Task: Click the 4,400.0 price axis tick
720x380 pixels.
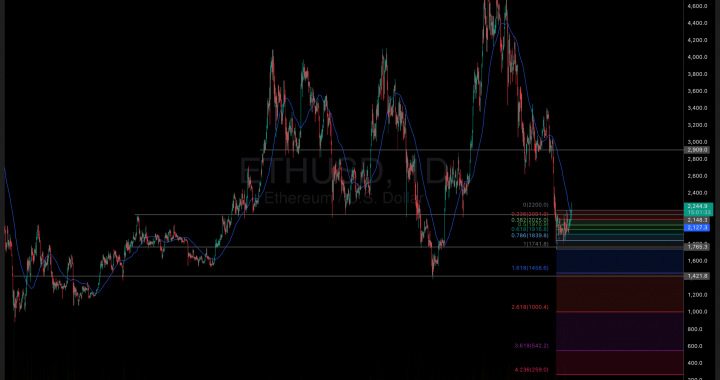Action: click(x=697, y=23)
